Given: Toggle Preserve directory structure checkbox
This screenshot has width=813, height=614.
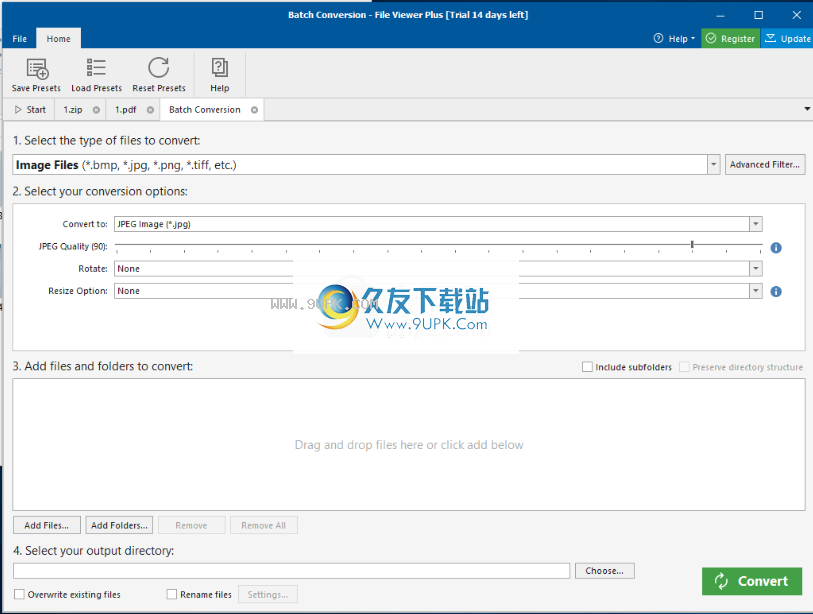Looking at the screenshot, I should [684, 367].
